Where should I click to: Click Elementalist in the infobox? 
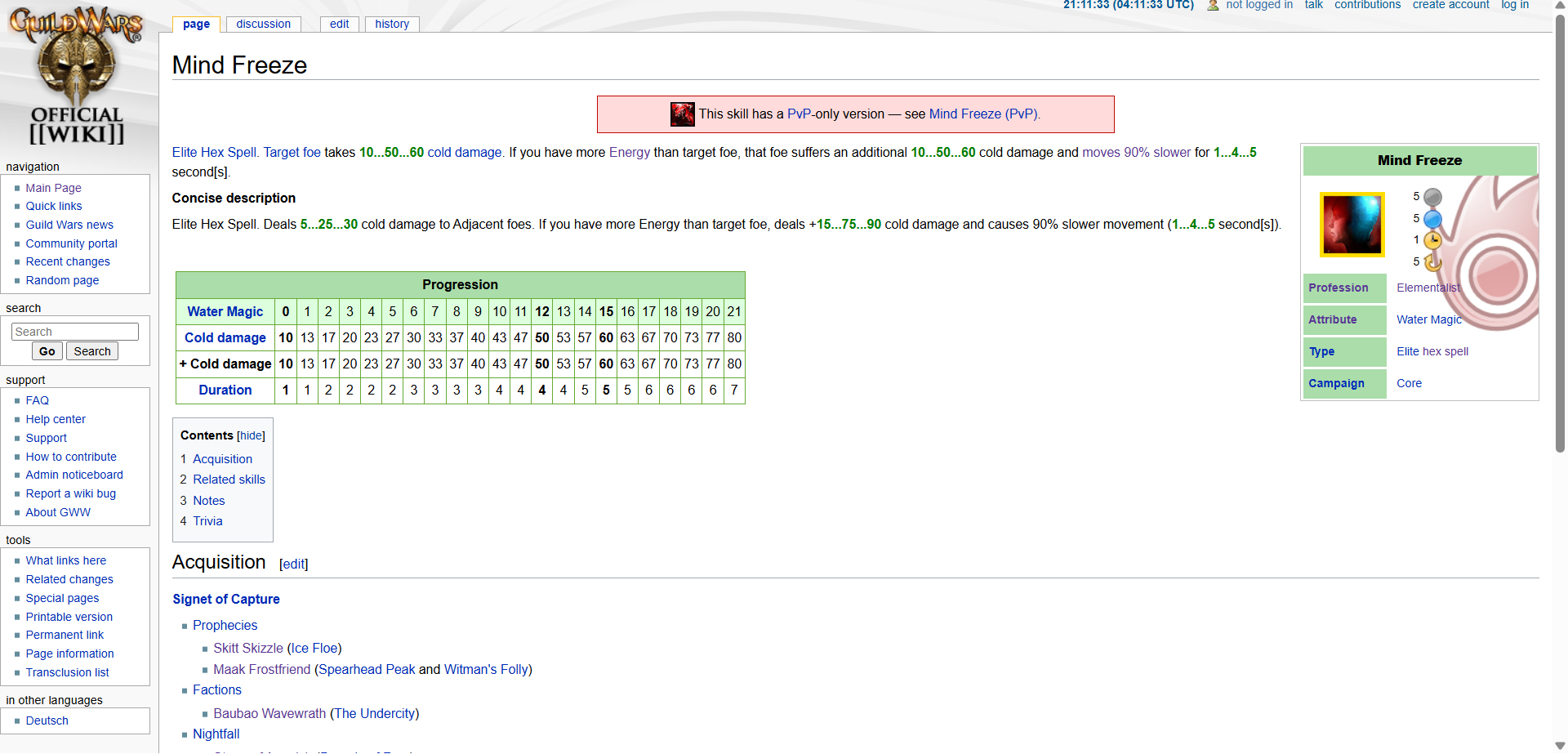click(1428, 288)
